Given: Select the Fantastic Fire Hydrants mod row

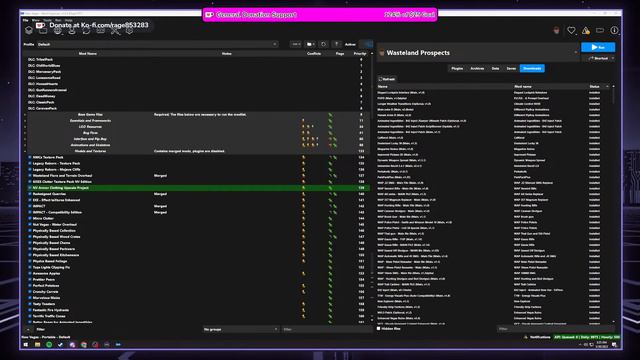Looking at the screenshot, I should tap(197, 310).
